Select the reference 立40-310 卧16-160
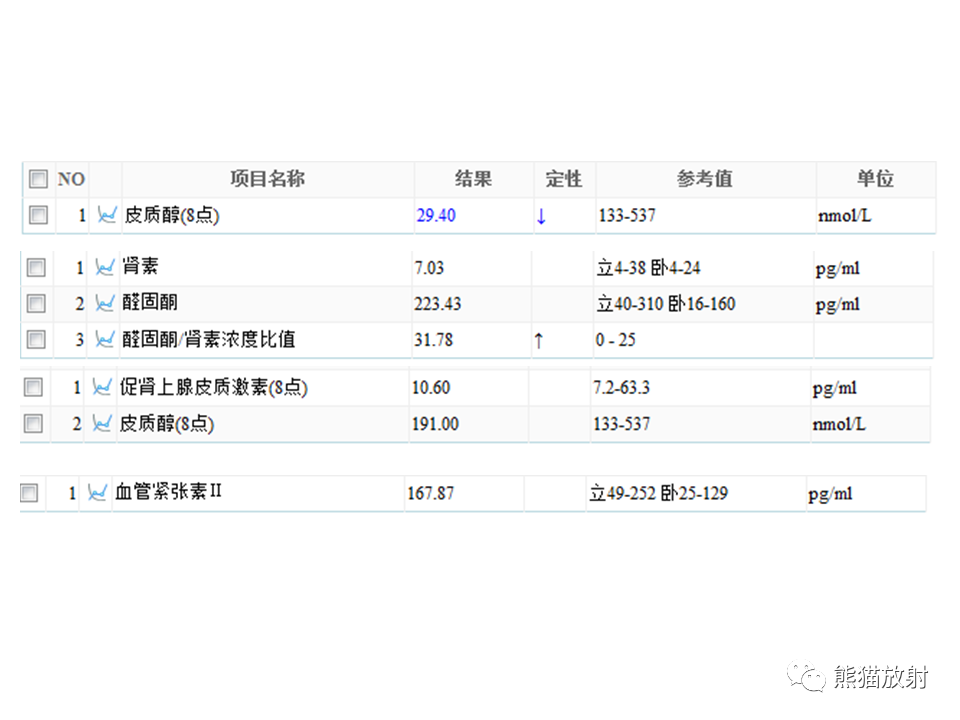This screenshot has width=960, height=720. 666,304
